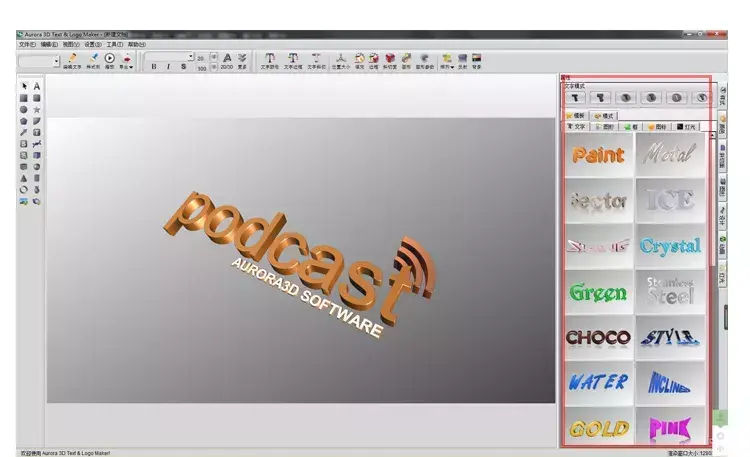This screenshot has width=750, height=457.
Task: Apply the WATER text style thumbnail
Action: (599, 382)
